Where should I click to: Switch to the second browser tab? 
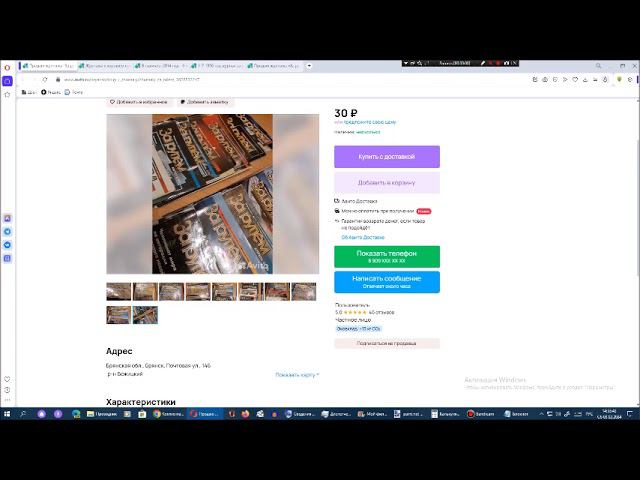(x=104, y=66)
